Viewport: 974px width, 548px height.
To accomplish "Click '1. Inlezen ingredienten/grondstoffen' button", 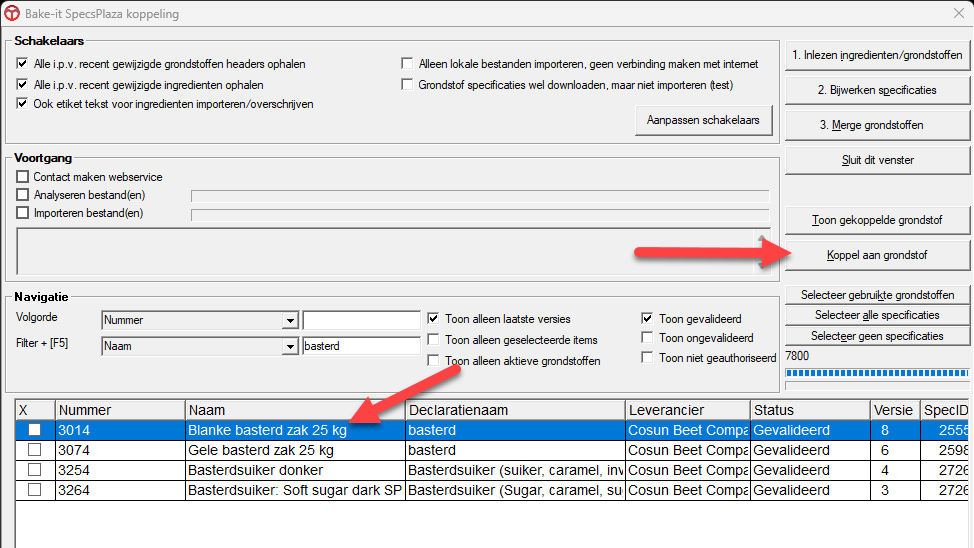I will pos(877,55).
